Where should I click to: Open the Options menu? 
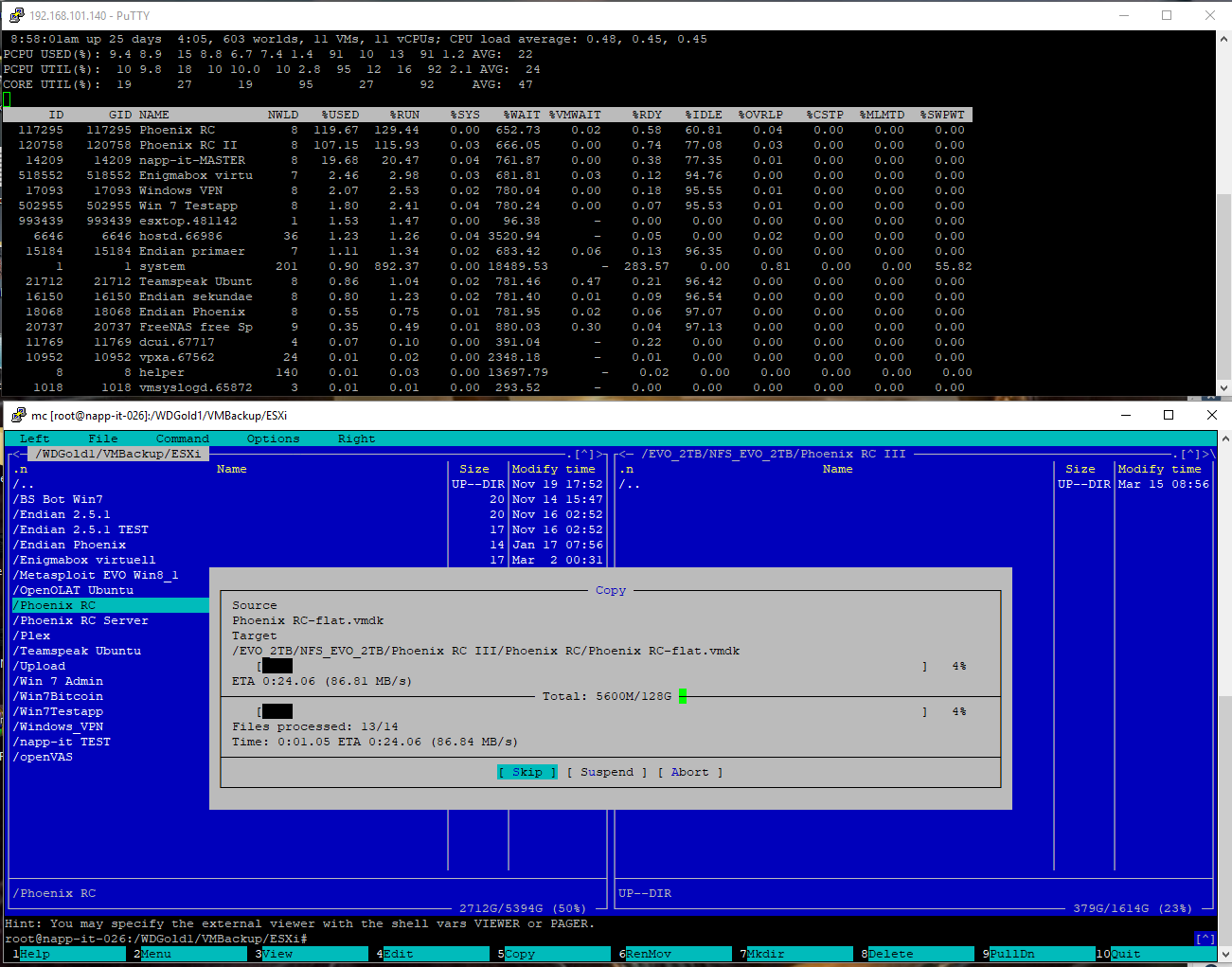click(273, 439)
